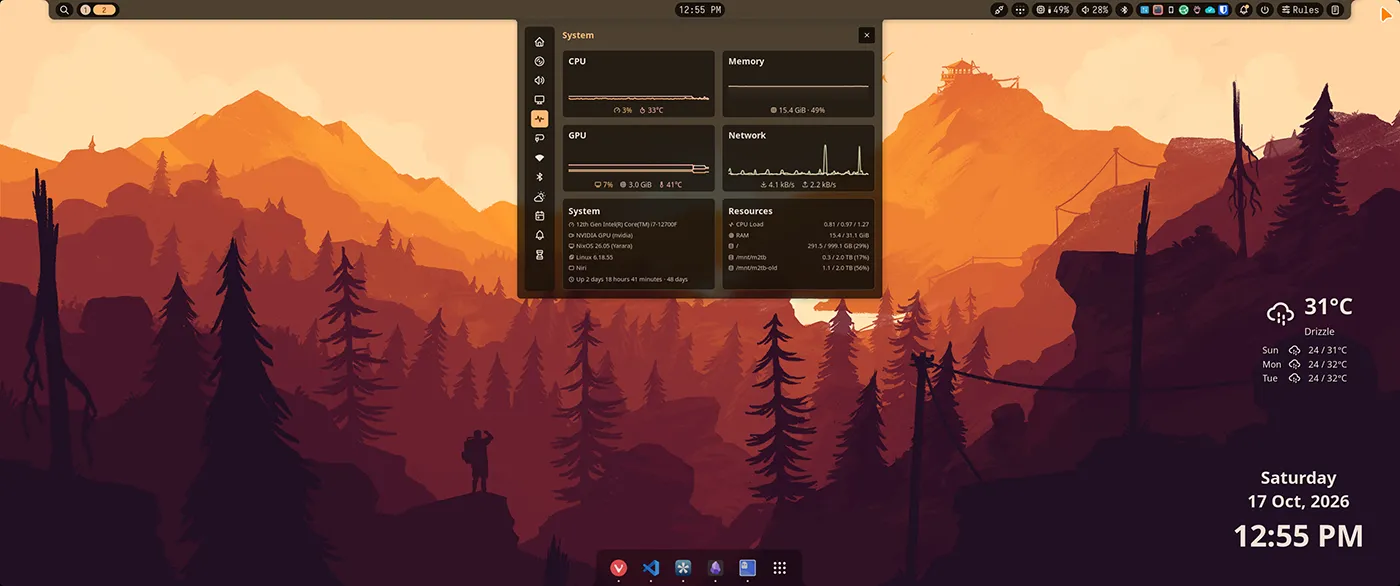Select the speaker audio icon in sidebar

point(539,80)
